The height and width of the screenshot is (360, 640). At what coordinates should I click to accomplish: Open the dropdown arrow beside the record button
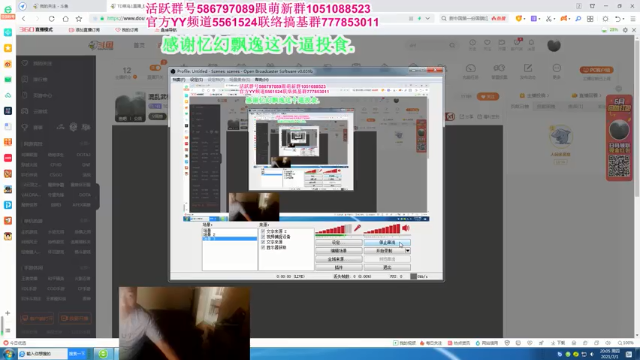point(407,251)
